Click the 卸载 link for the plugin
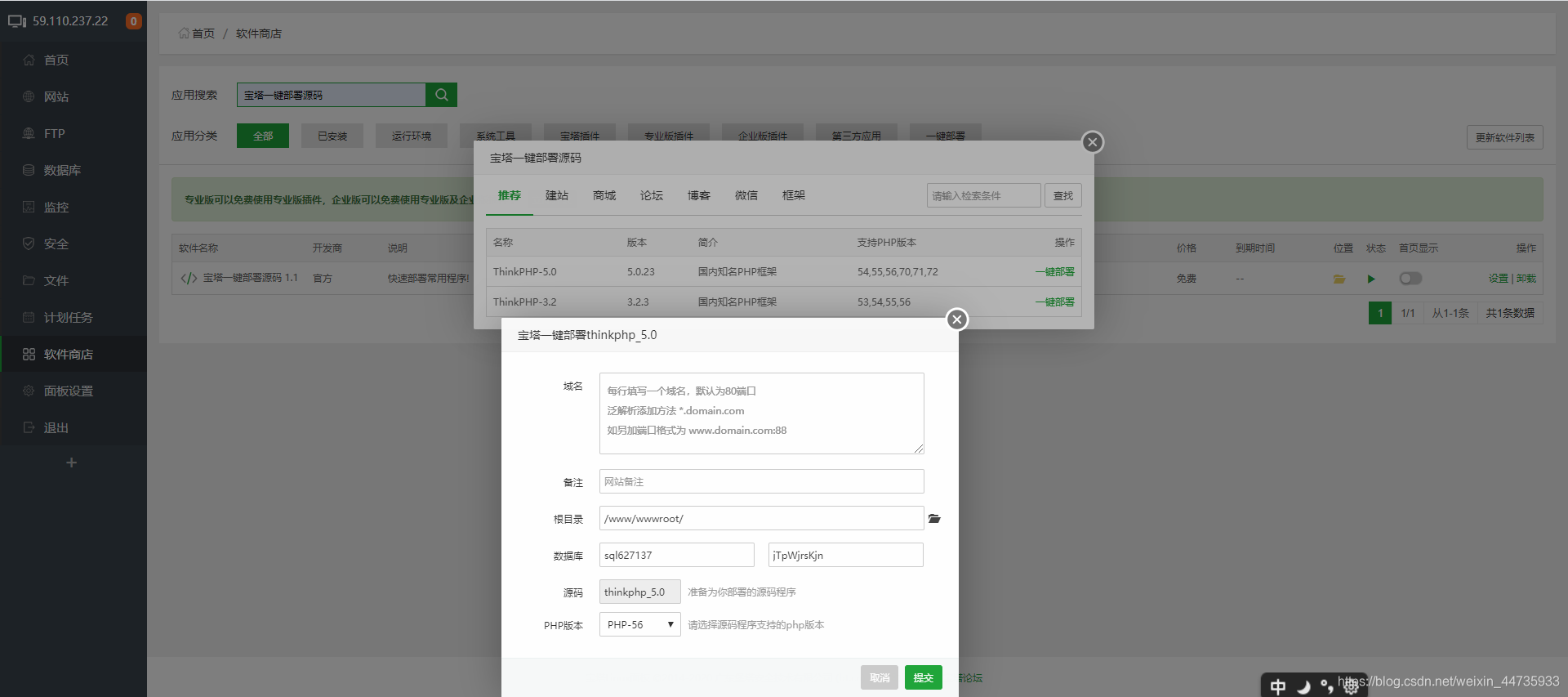Image resolution: width=1568 pixels, height=697 pixels. tap(1526, 279)
